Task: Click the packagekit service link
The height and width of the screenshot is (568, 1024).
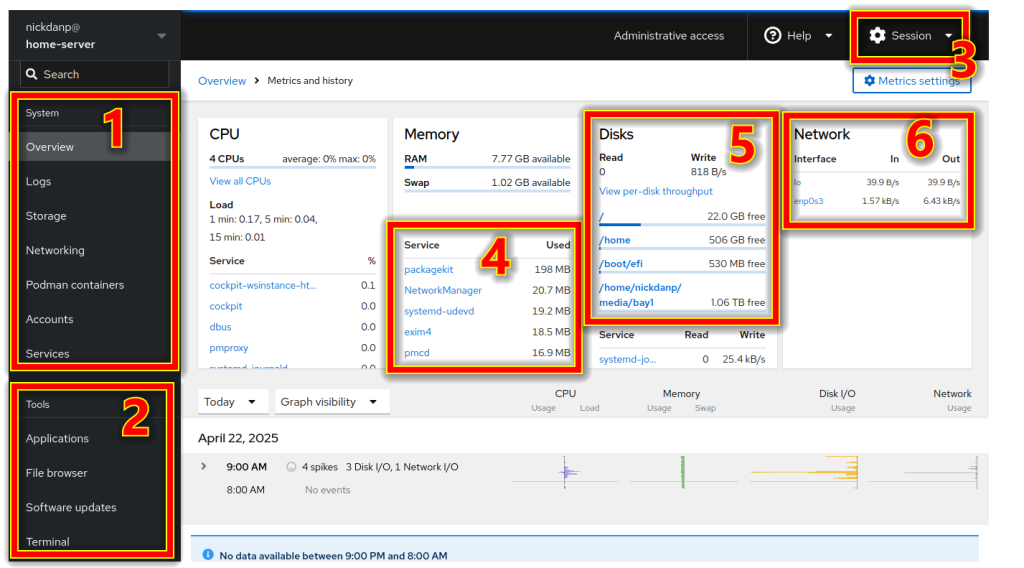Action: point(428,270)
